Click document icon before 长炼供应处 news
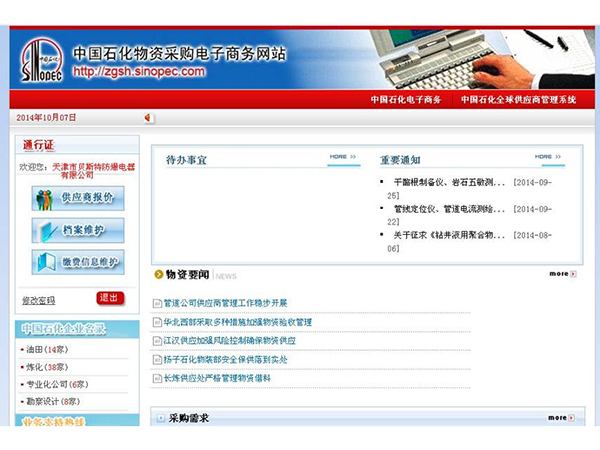600x450 pixels. point(157,378)
